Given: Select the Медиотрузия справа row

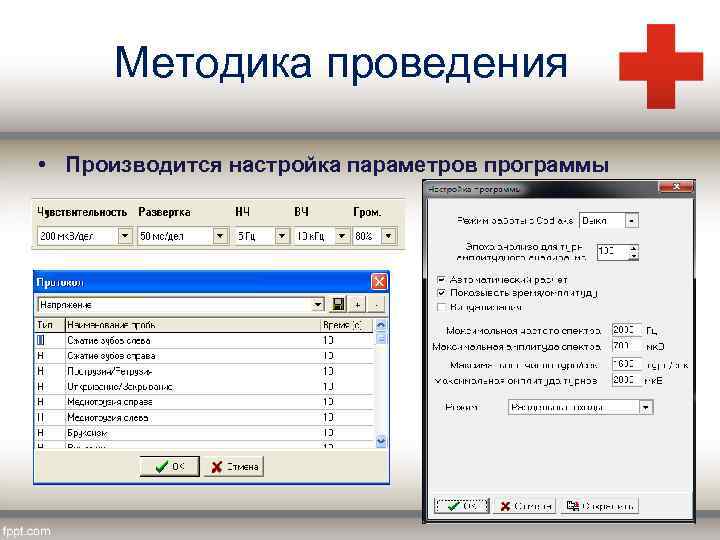Looking at the screenshot, I should point(205,402).
